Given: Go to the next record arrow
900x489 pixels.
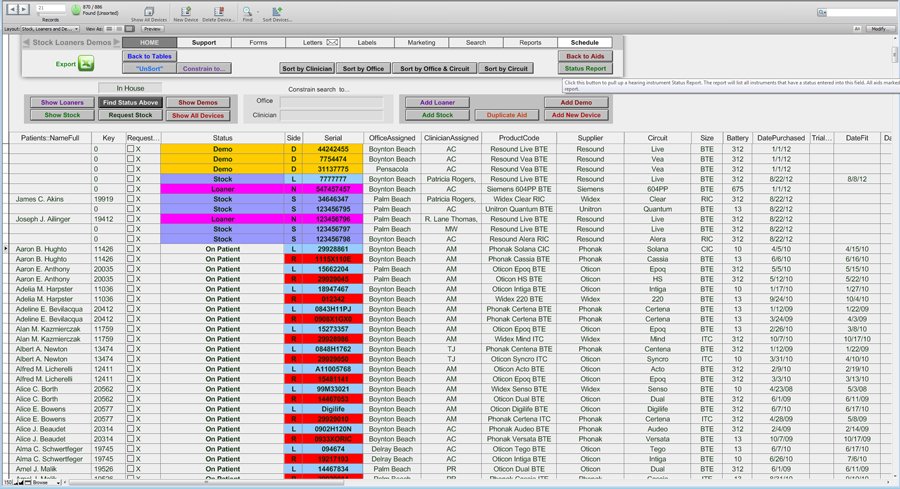Looking at the screenshot, I should click(x=24, y=9).
